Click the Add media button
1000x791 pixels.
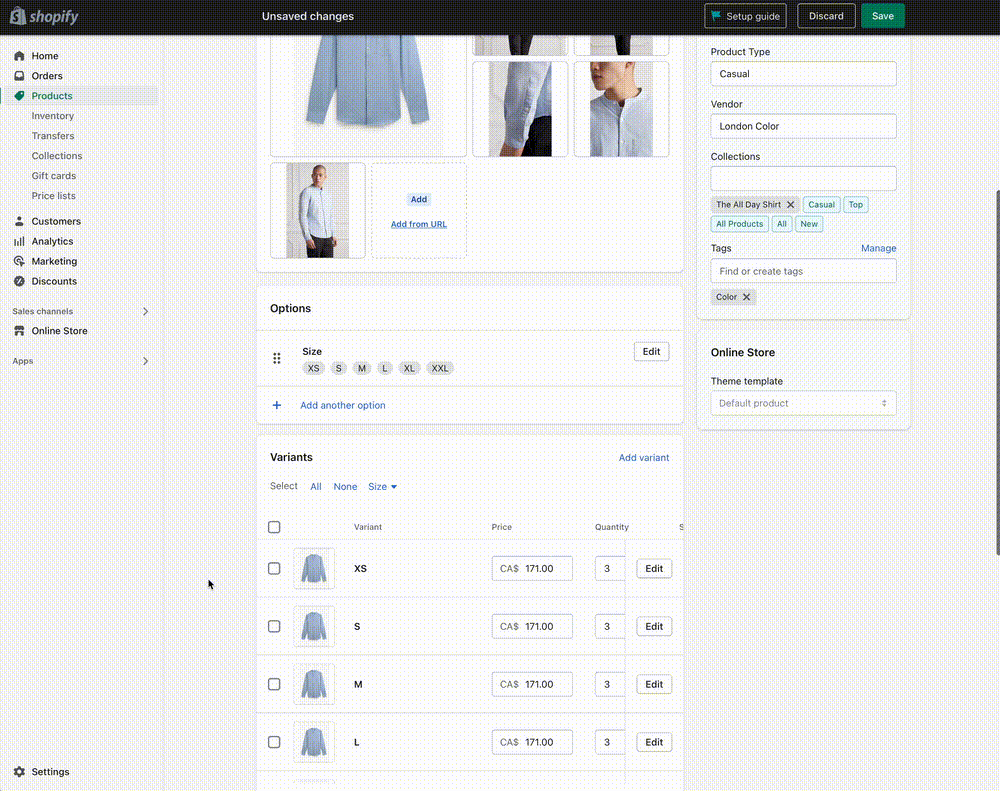[x=418, y=199]
